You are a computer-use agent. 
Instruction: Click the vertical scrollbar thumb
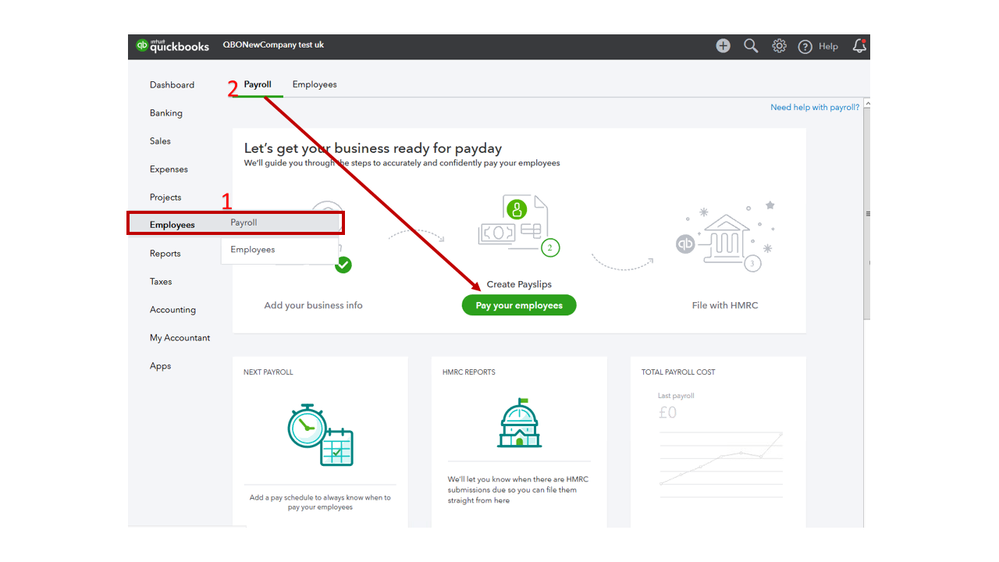(x=867, y=214)
